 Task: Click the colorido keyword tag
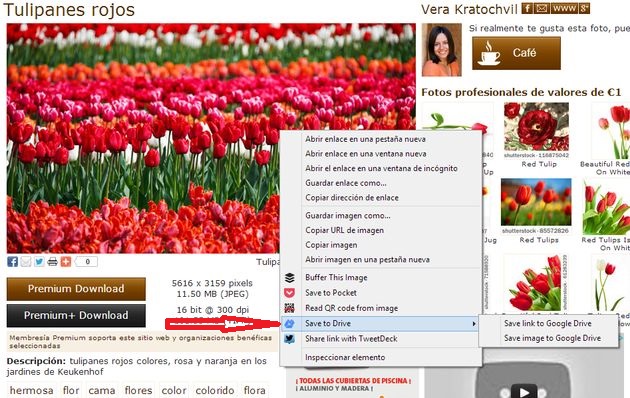(x=215, y=390)
